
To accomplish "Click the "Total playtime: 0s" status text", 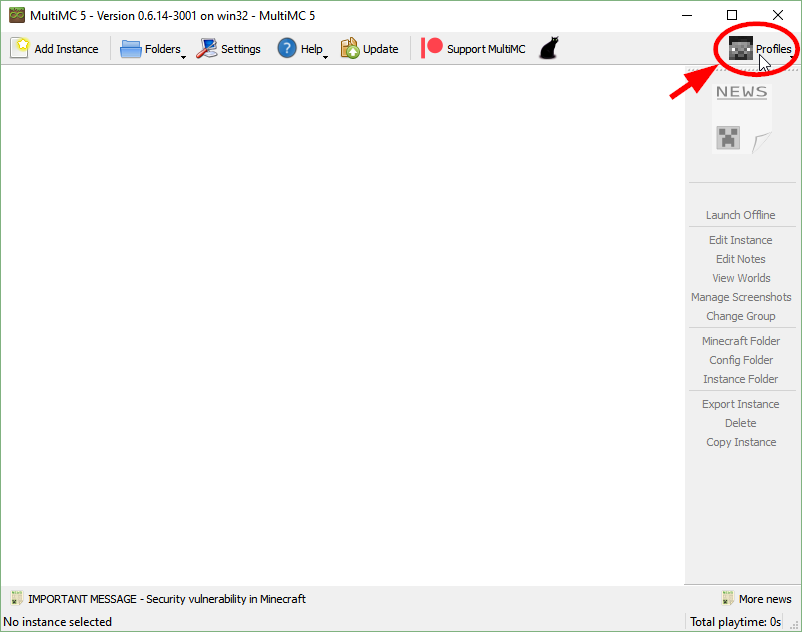I will coord(735,622).
